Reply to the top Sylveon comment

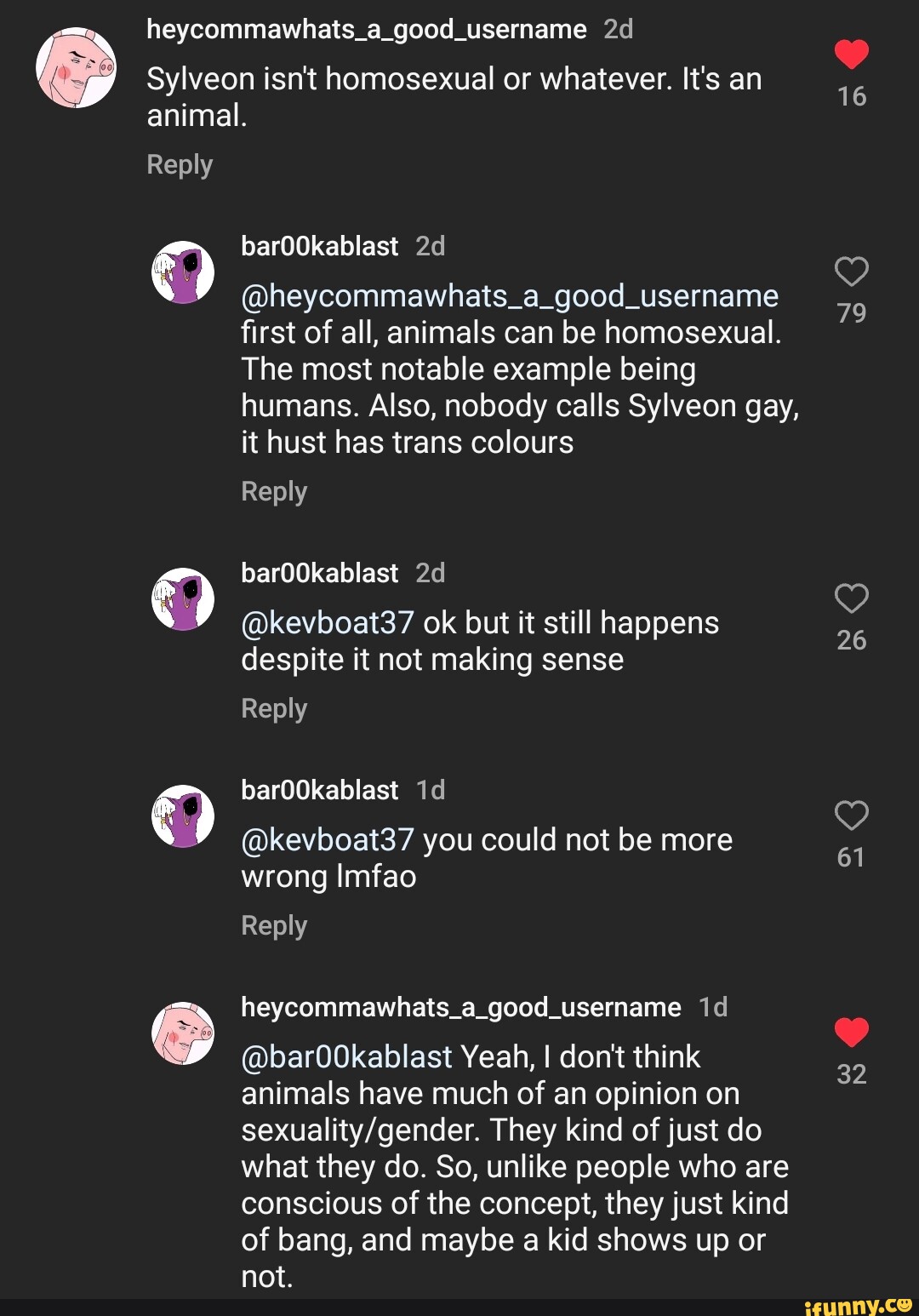pos(180,164)
